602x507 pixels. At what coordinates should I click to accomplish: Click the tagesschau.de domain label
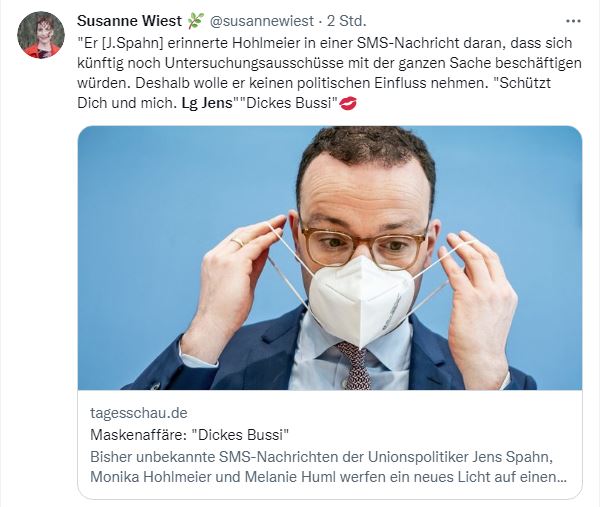139,413
